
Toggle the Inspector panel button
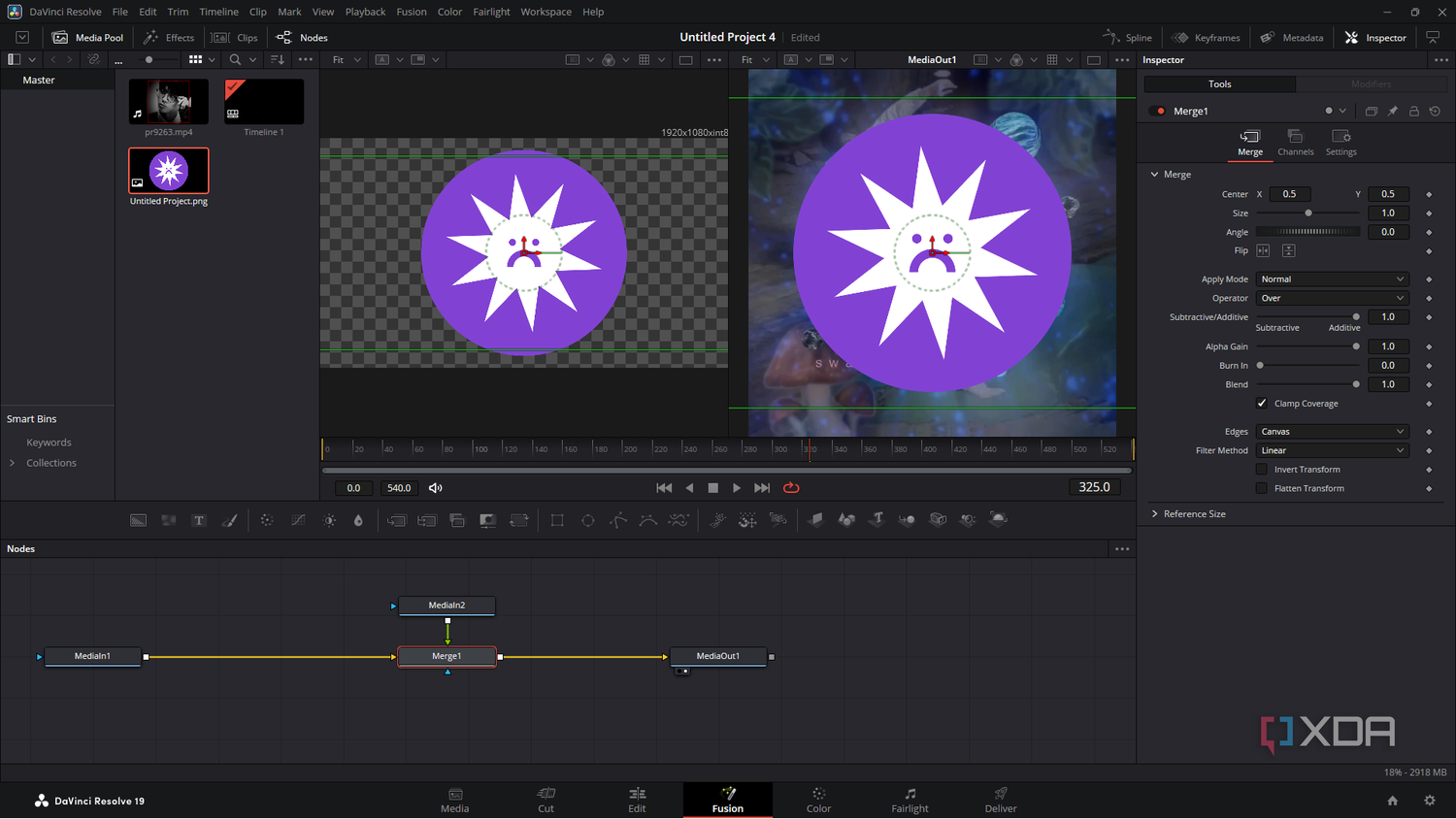click(x=1375, y=38)
